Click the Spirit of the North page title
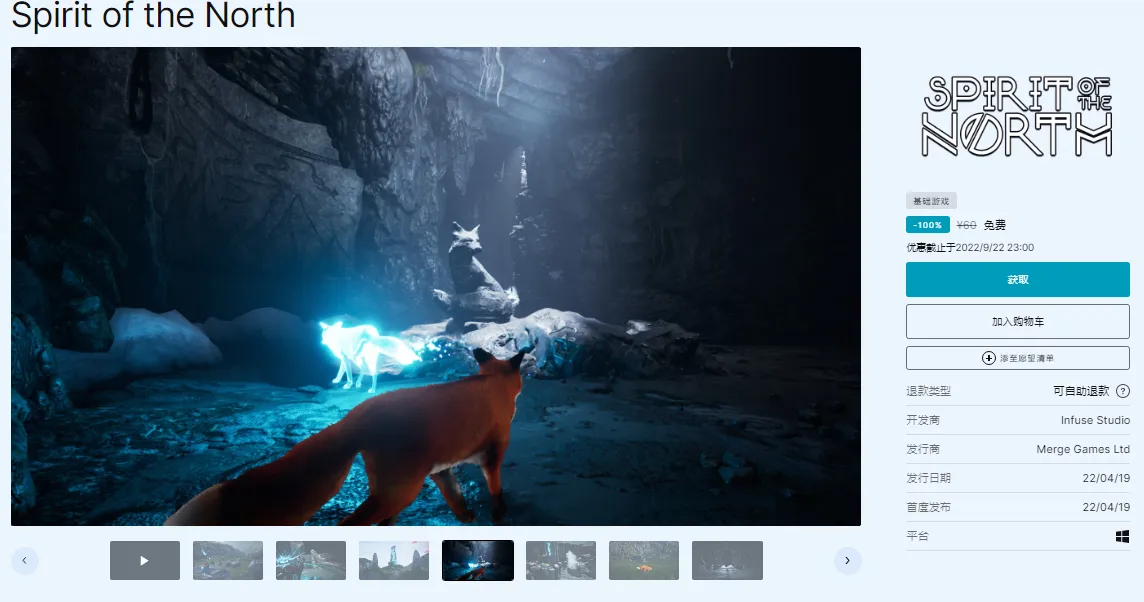The image size is (1144, 602). 153,15
